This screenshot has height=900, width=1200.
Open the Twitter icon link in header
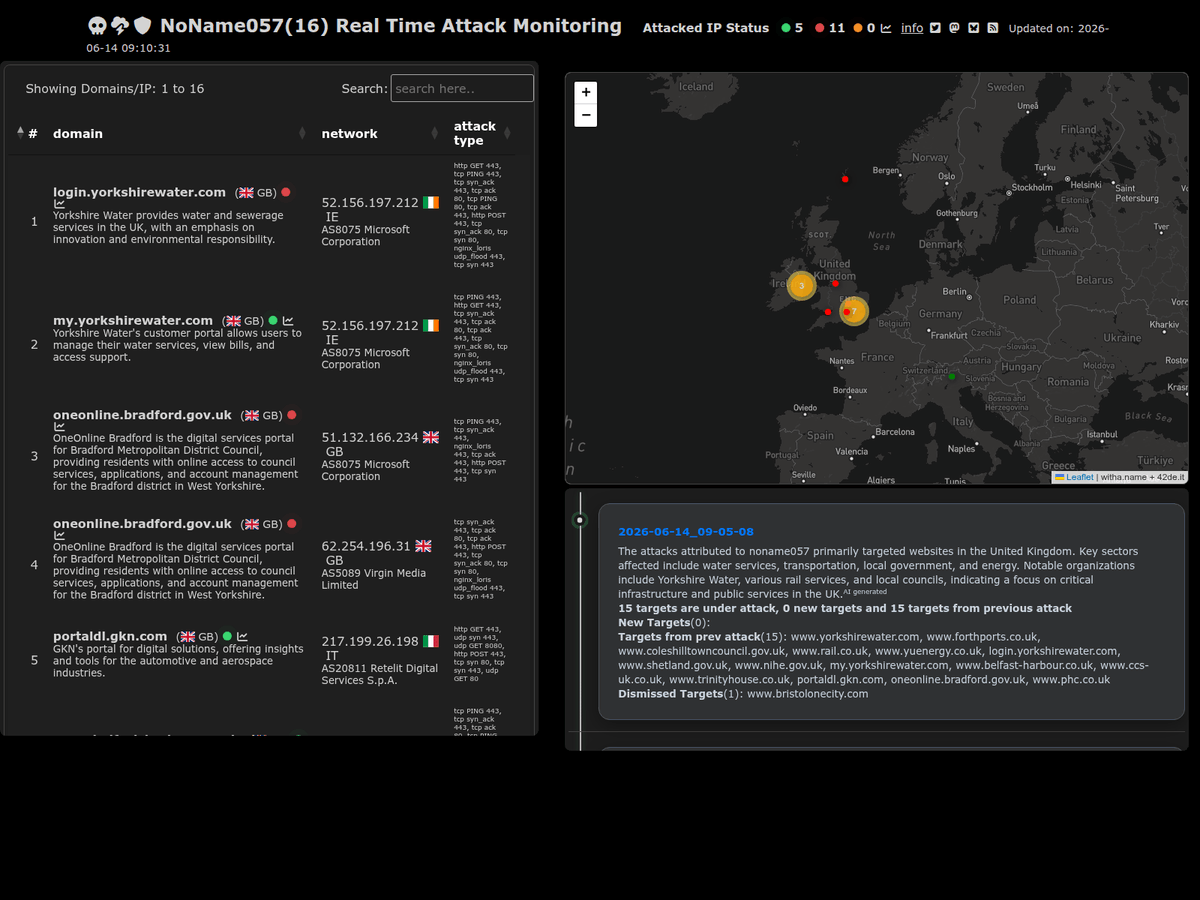tap(935, 28)
